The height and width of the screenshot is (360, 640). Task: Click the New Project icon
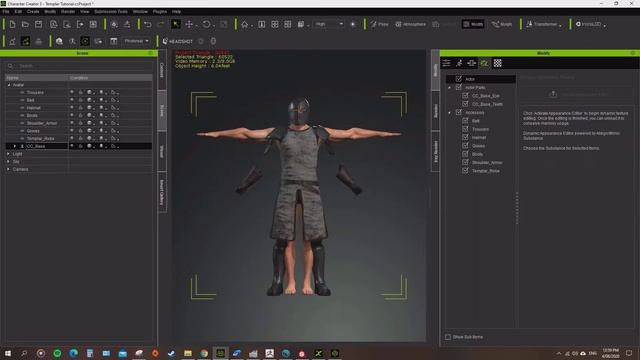tap(12, 24)
